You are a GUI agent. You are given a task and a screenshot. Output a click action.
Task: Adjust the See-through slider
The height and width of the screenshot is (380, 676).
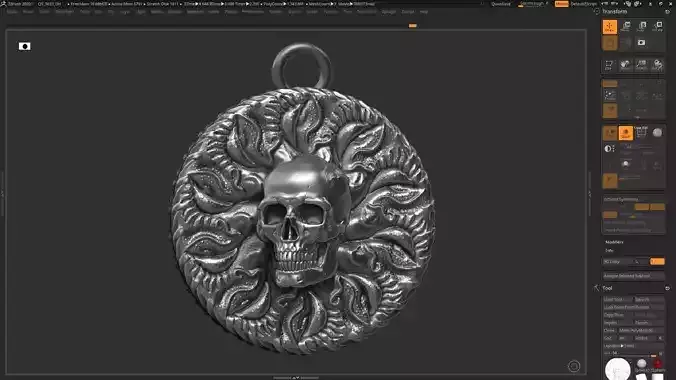click(x=534, y=4)
